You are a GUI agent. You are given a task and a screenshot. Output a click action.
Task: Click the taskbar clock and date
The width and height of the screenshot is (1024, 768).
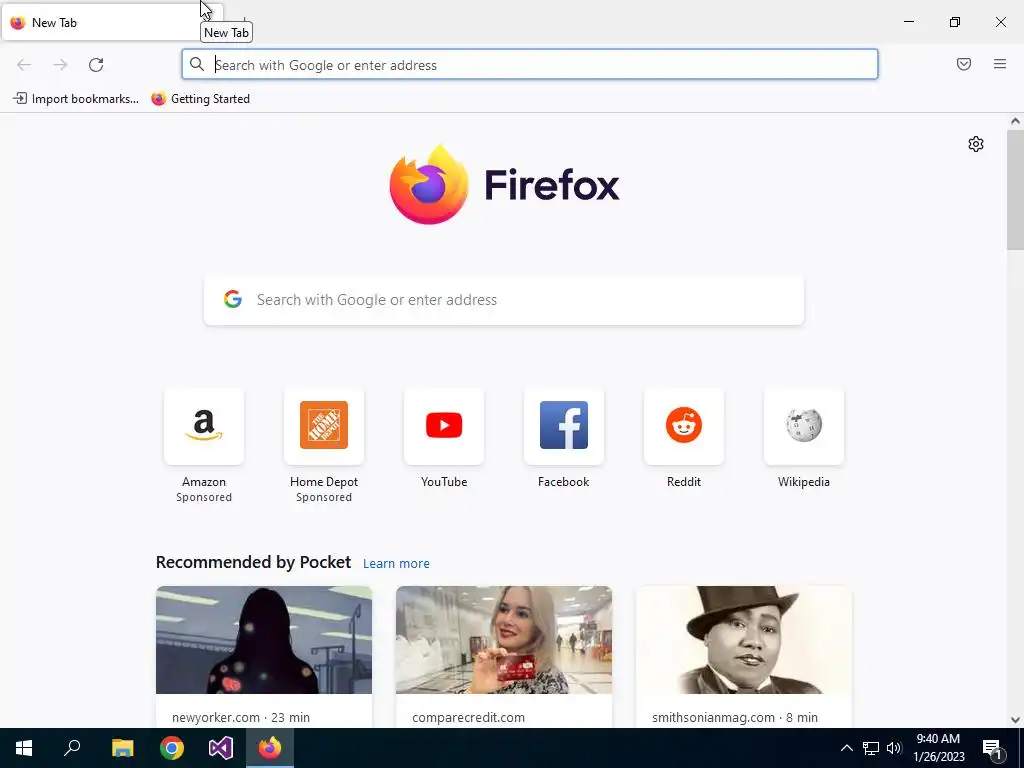(939, 748)
